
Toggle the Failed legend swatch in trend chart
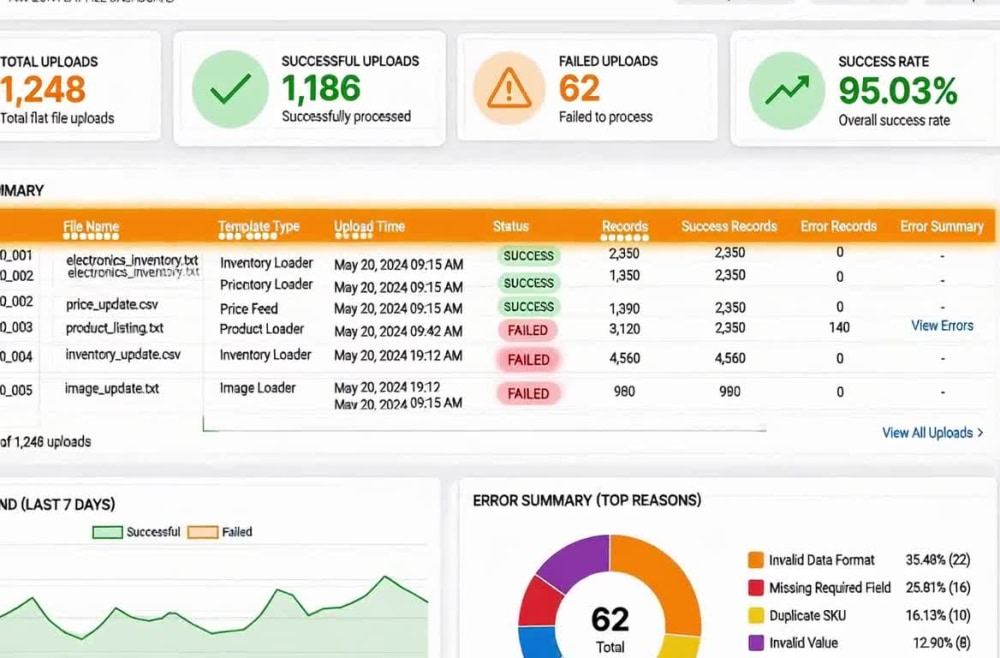pyautogui.click(x=203, y=532)
